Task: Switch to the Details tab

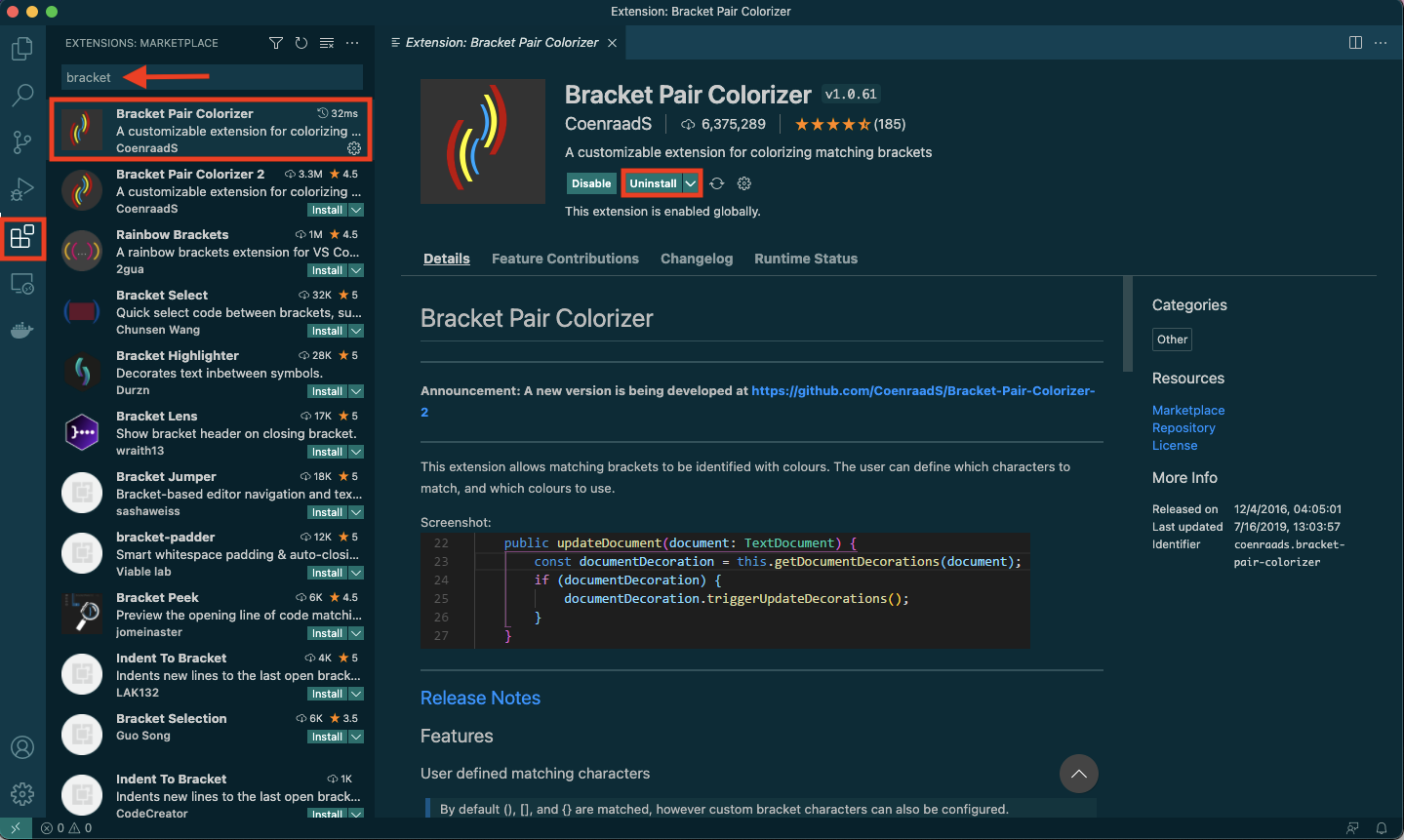Action: click(447, 259)
